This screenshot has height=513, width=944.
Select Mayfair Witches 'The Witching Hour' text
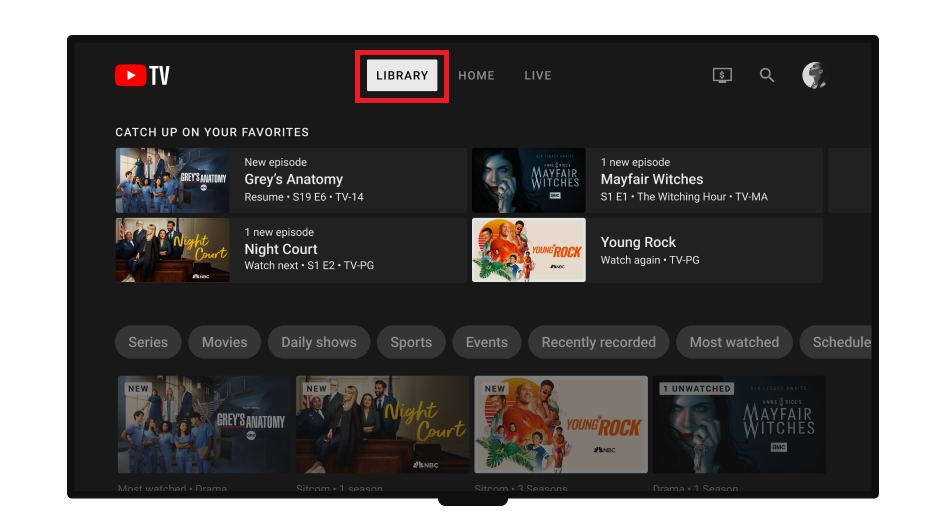coord(684,197)
